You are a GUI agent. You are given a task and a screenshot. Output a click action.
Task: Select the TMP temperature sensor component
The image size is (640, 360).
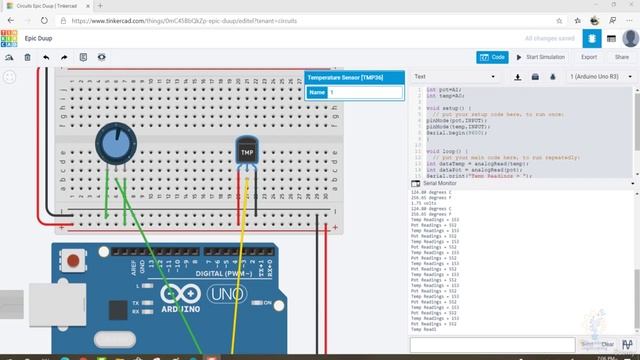coord(247,151)
